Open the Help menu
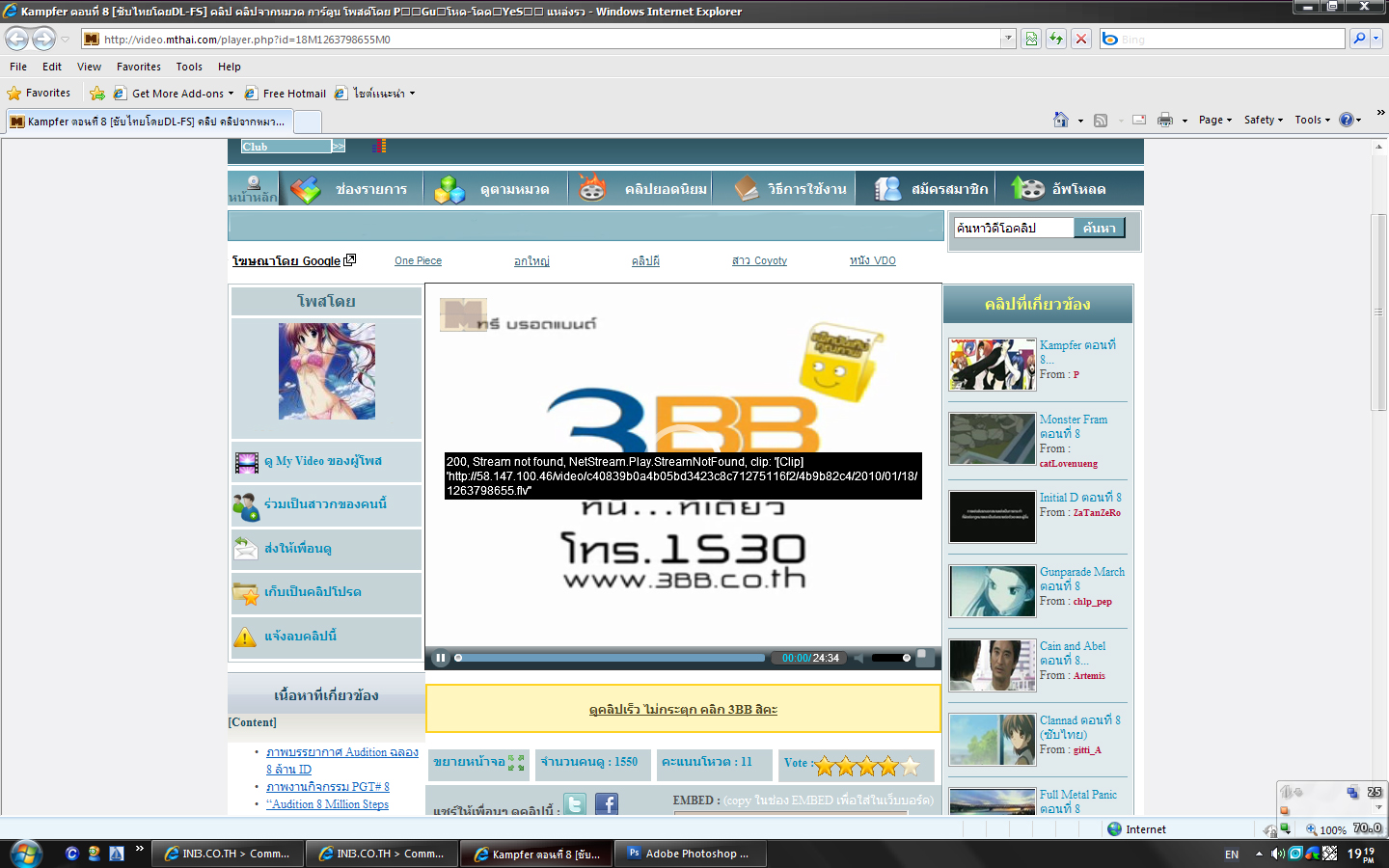The width and height of the screenshot is (1389, 868). tap(230, 67)
